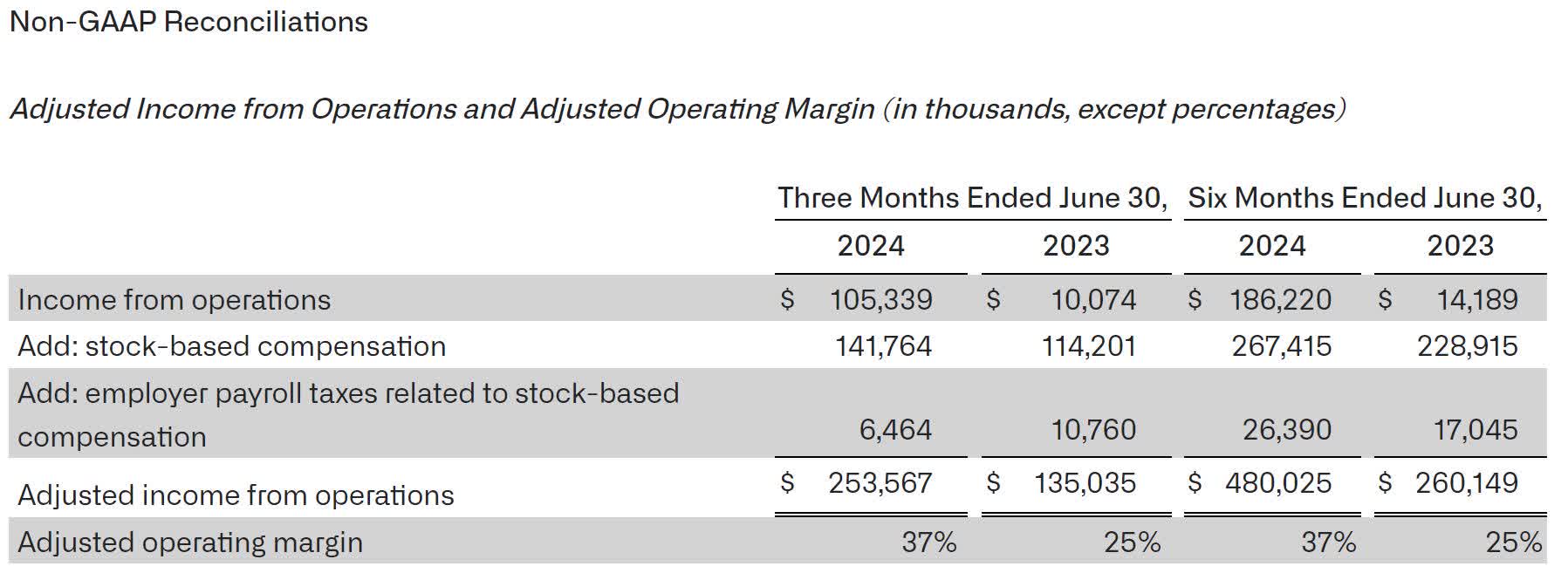Click the Three Months Ended June 30 header
The image size is (1568, 580).
coord(972,198)
